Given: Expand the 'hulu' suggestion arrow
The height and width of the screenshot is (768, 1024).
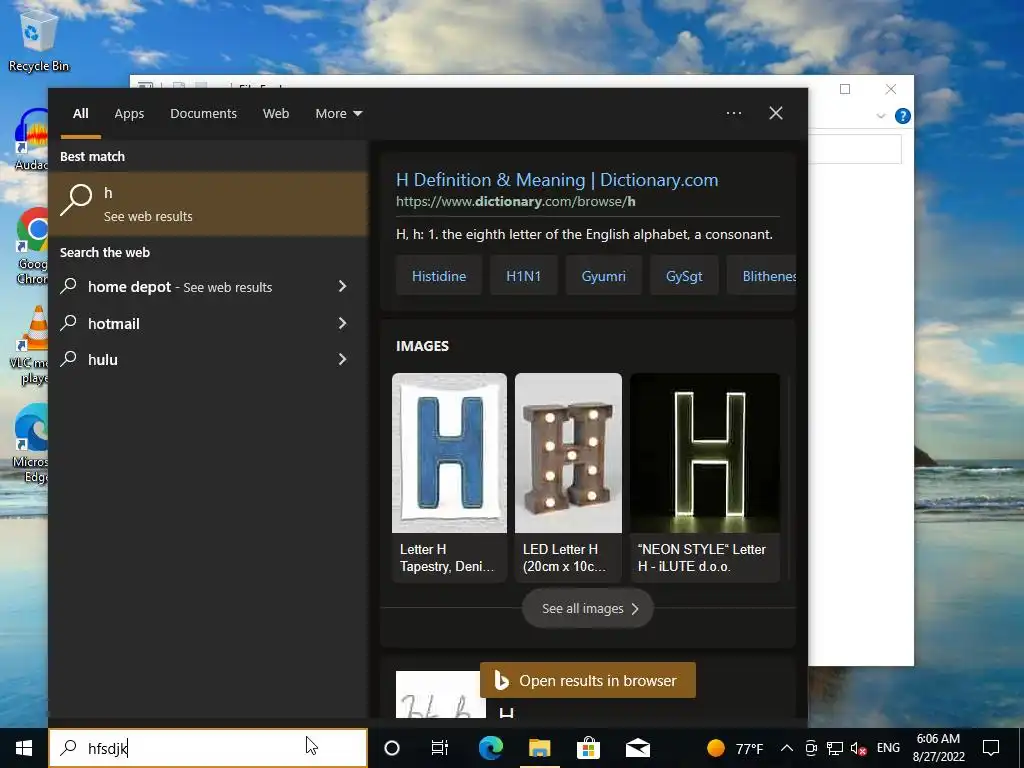Looking at the screenshot, I should [342, 359].
